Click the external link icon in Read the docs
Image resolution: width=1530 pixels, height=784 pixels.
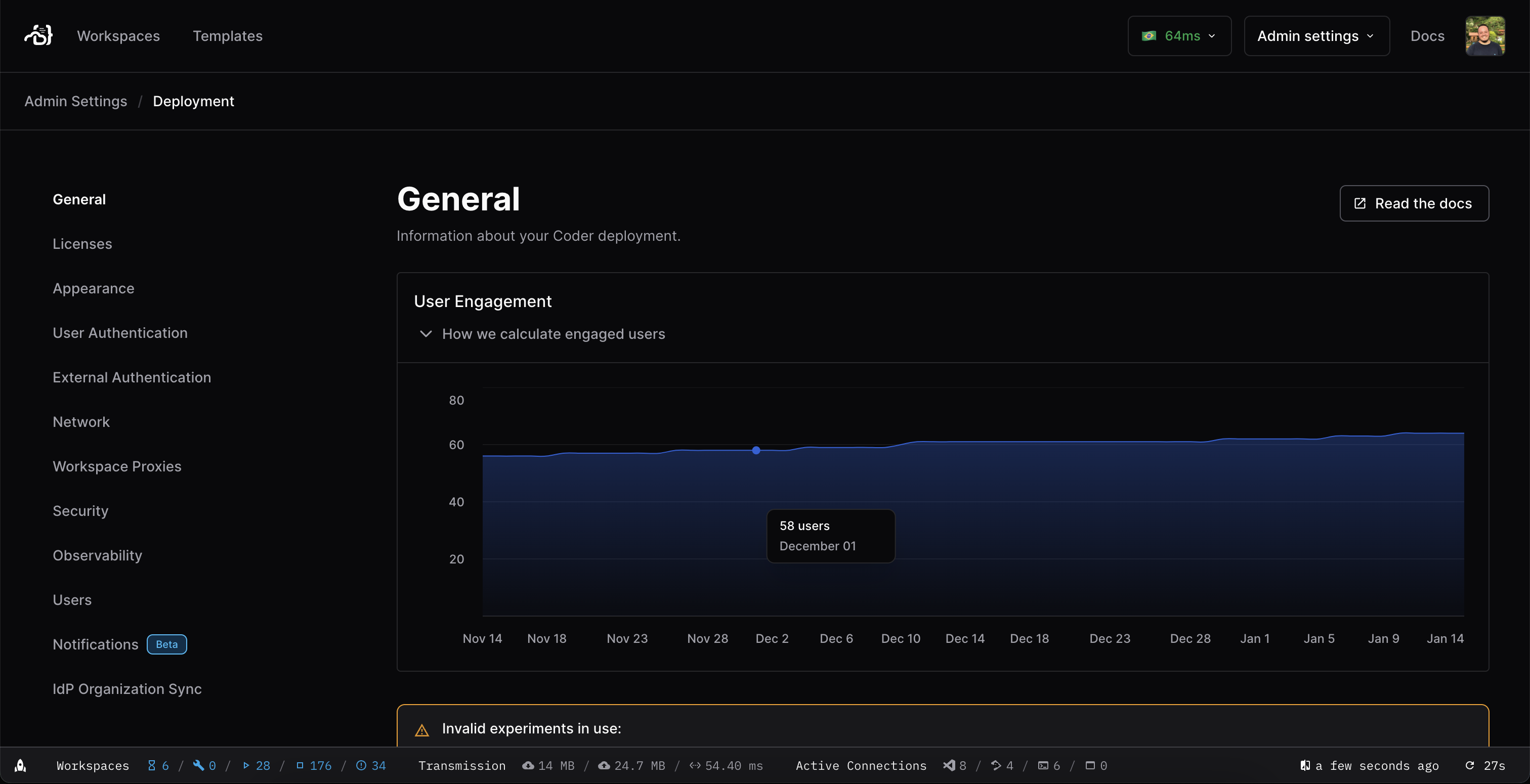pos(1359,203)
